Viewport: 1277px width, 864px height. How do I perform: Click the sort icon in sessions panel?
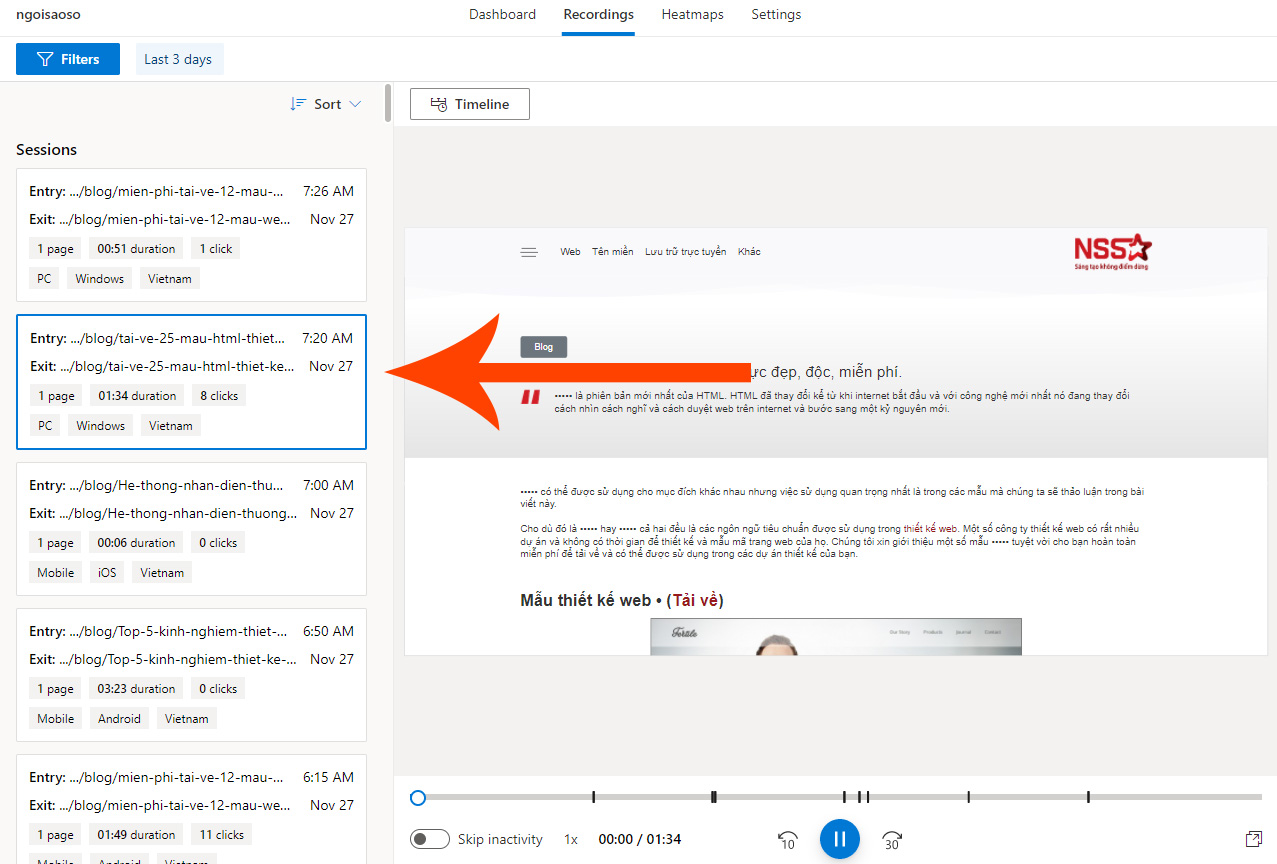(298, 104)
